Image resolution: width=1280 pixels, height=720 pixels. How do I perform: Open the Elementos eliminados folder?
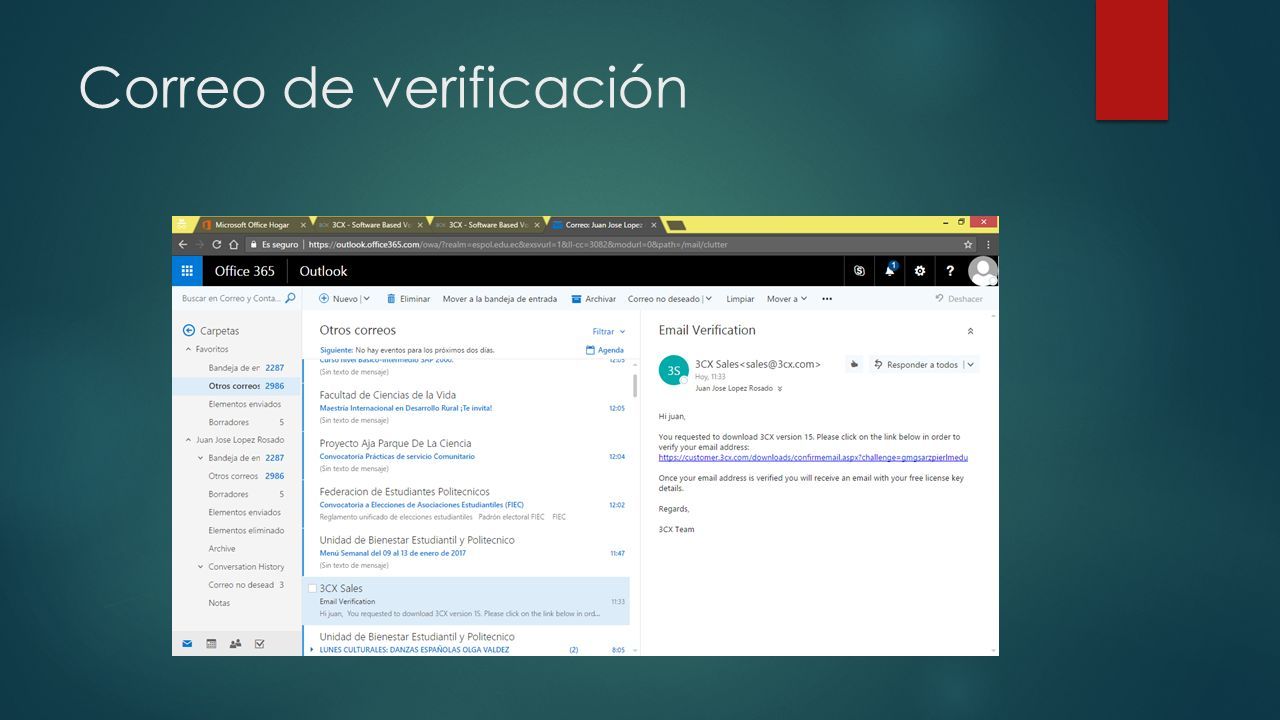point(246,530)
